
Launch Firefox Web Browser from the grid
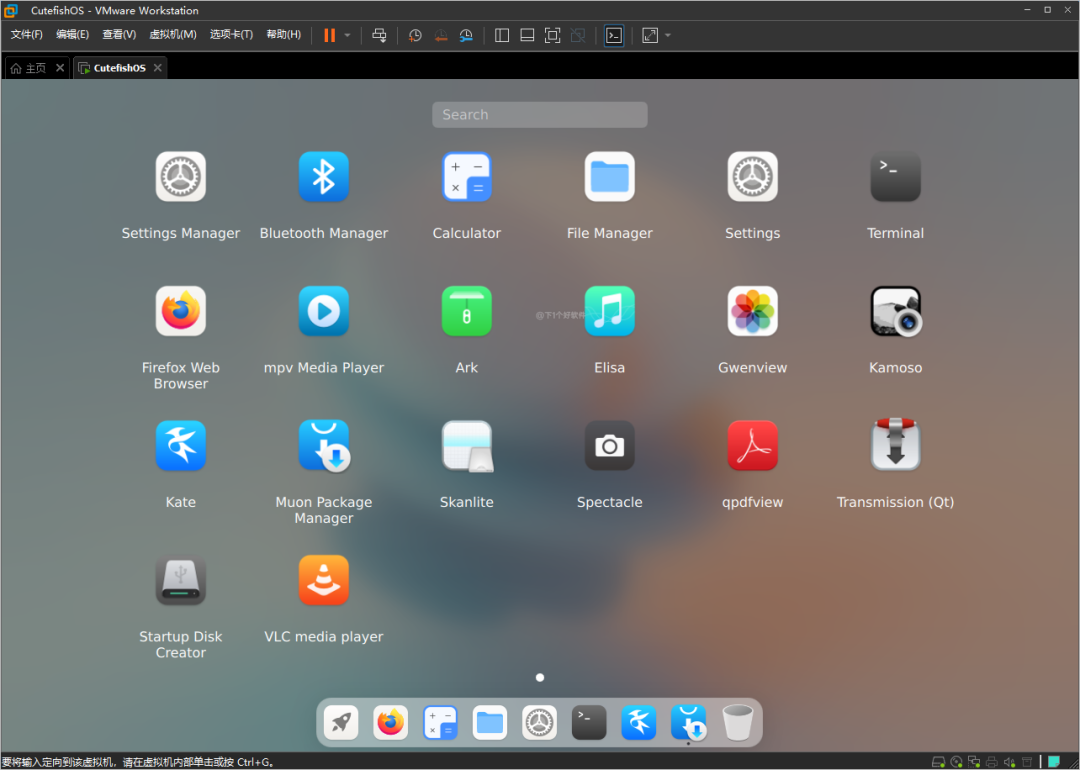[180, 311]
